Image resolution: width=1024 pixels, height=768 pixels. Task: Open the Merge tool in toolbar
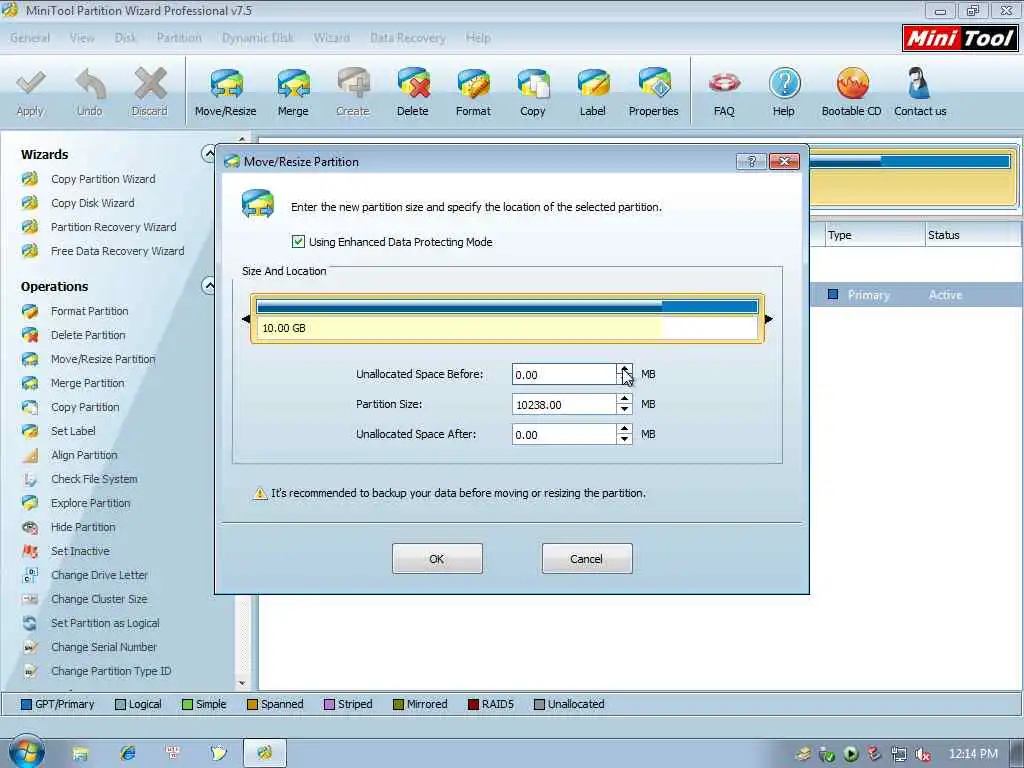pyautogui.click(x=293, y=93)
